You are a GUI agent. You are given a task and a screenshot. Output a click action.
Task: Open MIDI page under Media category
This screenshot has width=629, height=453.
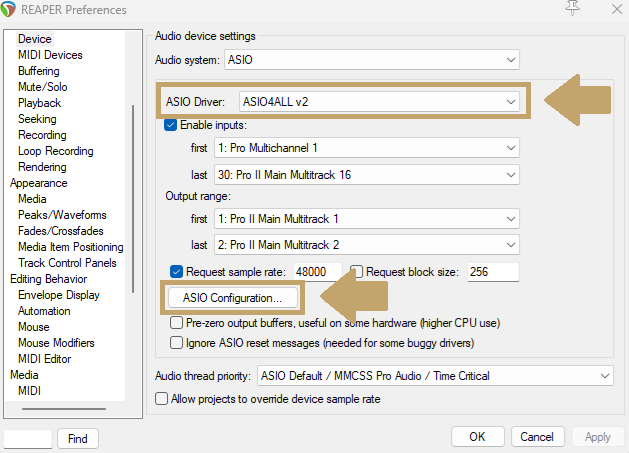pyautogui.click(x=29, y=391)
